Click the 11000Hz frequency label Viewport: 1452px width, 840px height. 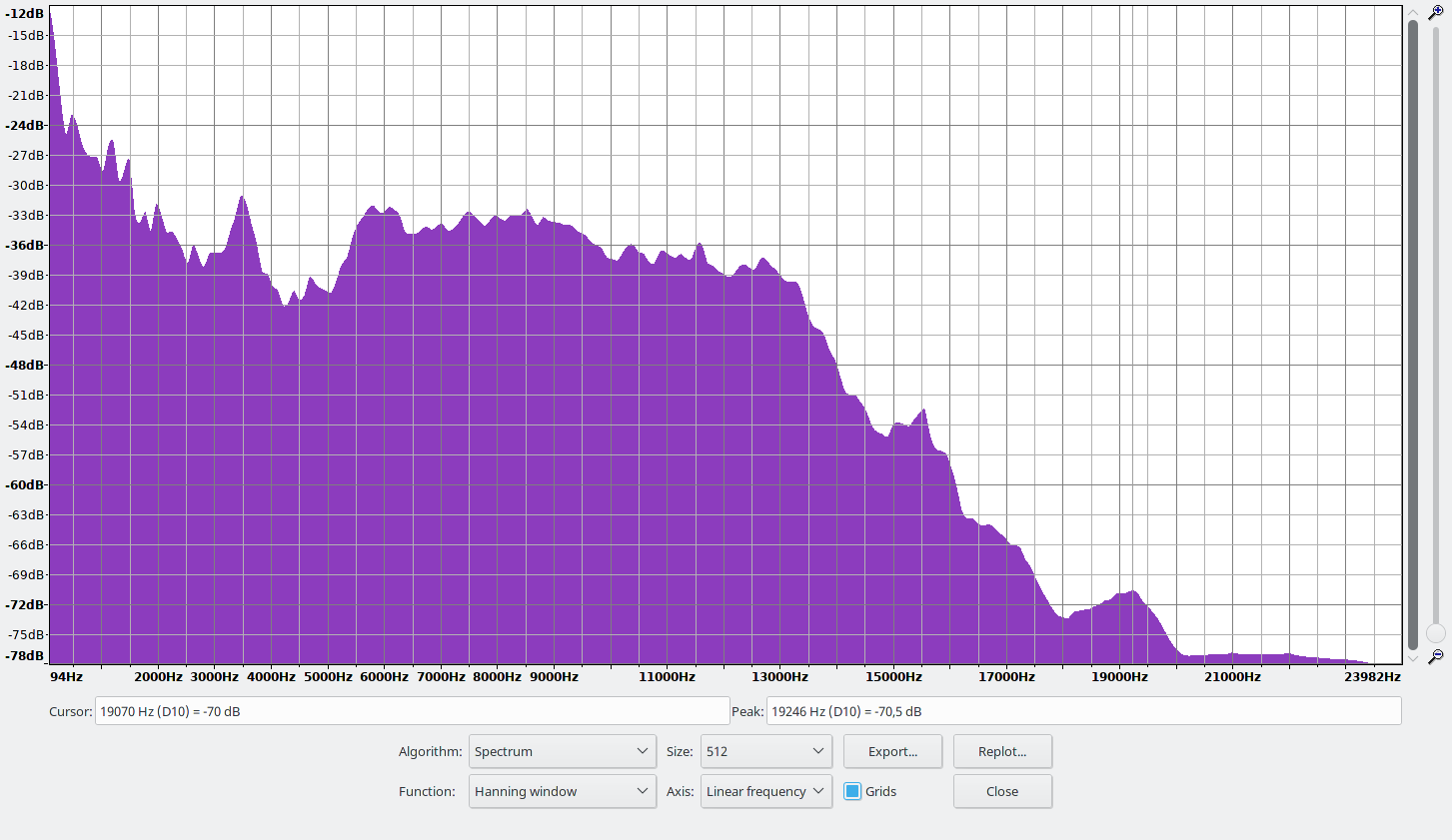click(667, 676)
